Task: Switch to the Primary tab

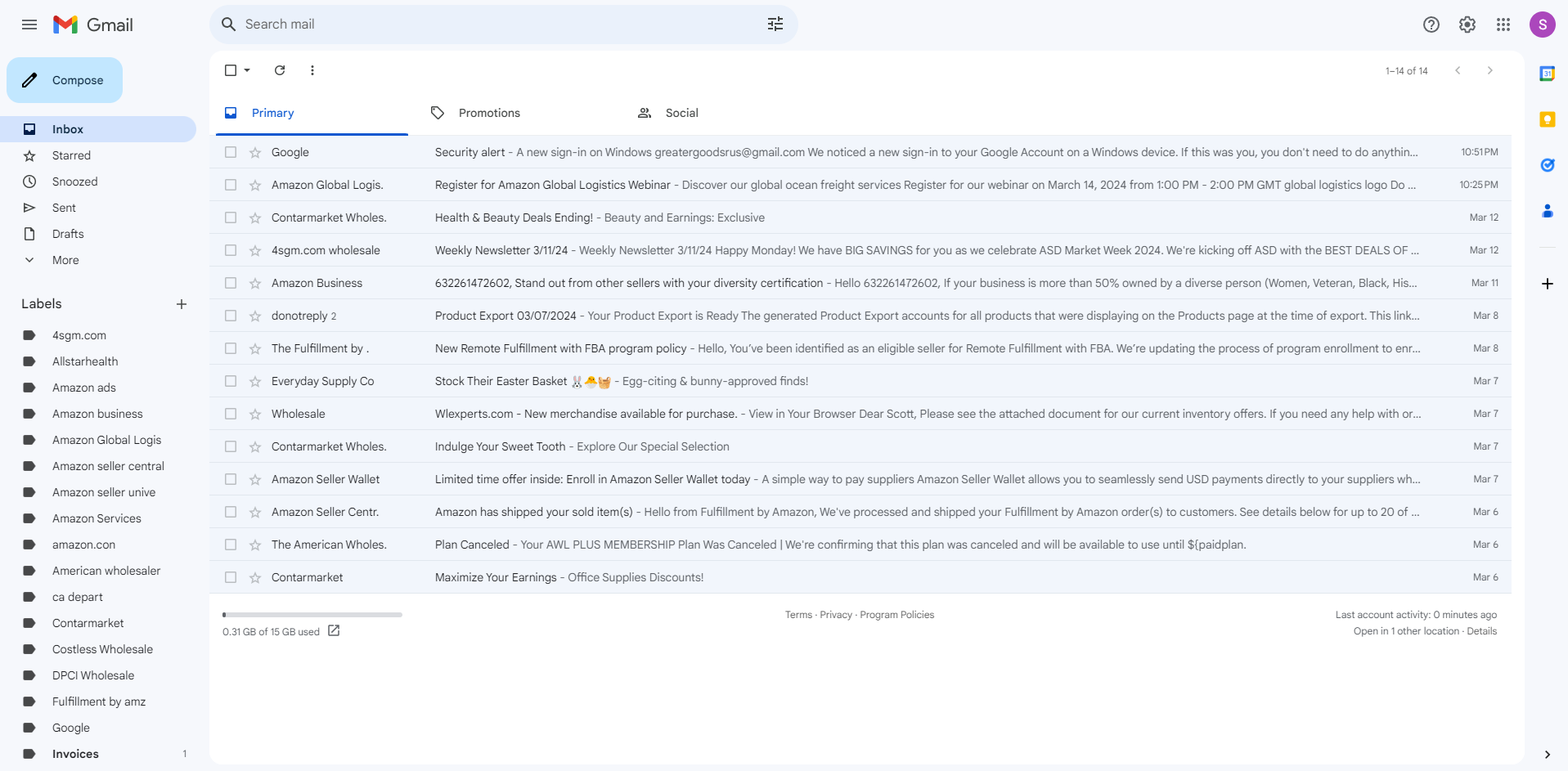Action: (x=312, y=113)
